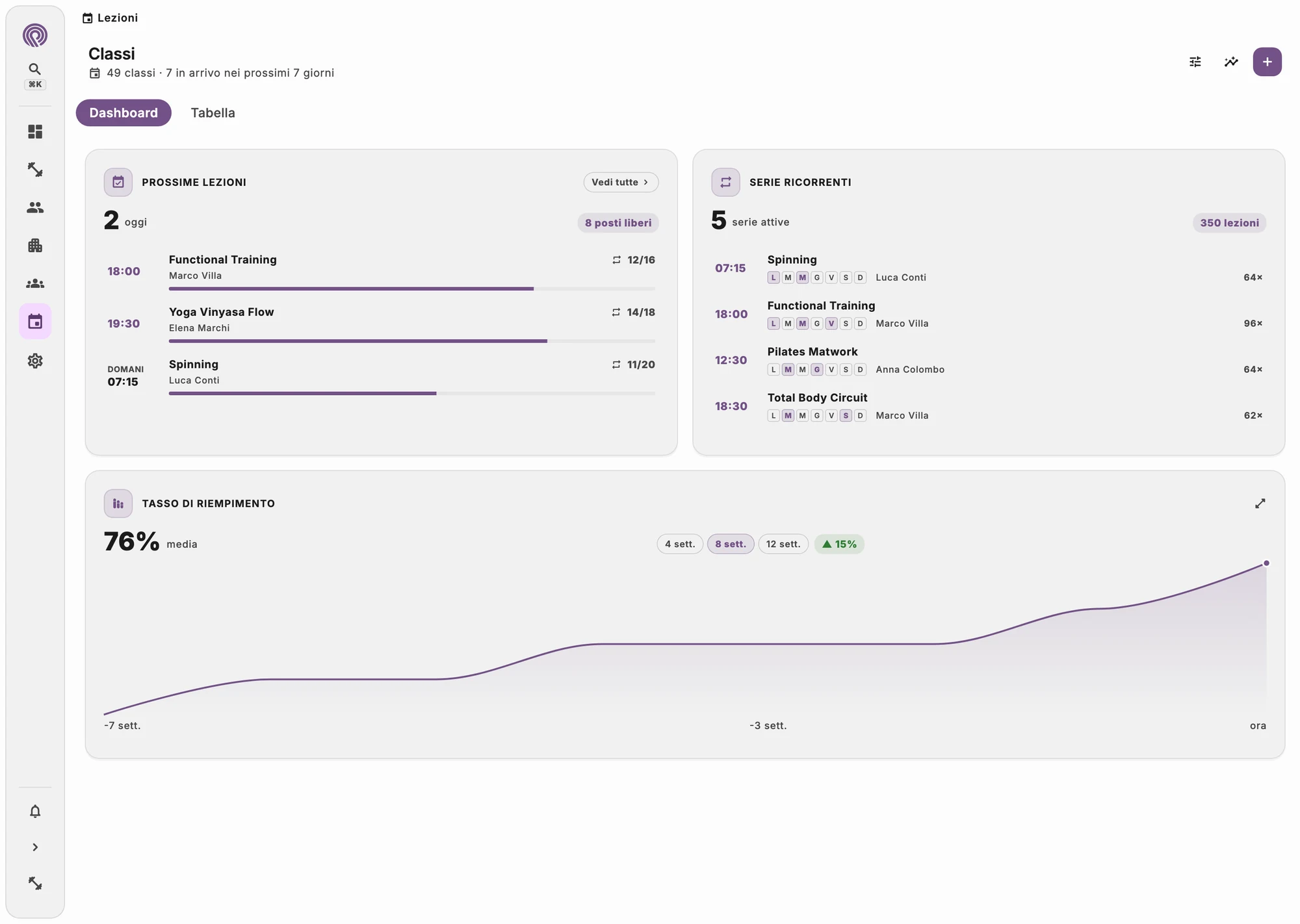
Task: Click the people members icon in sidebar
Action: [x=35, y=208]
